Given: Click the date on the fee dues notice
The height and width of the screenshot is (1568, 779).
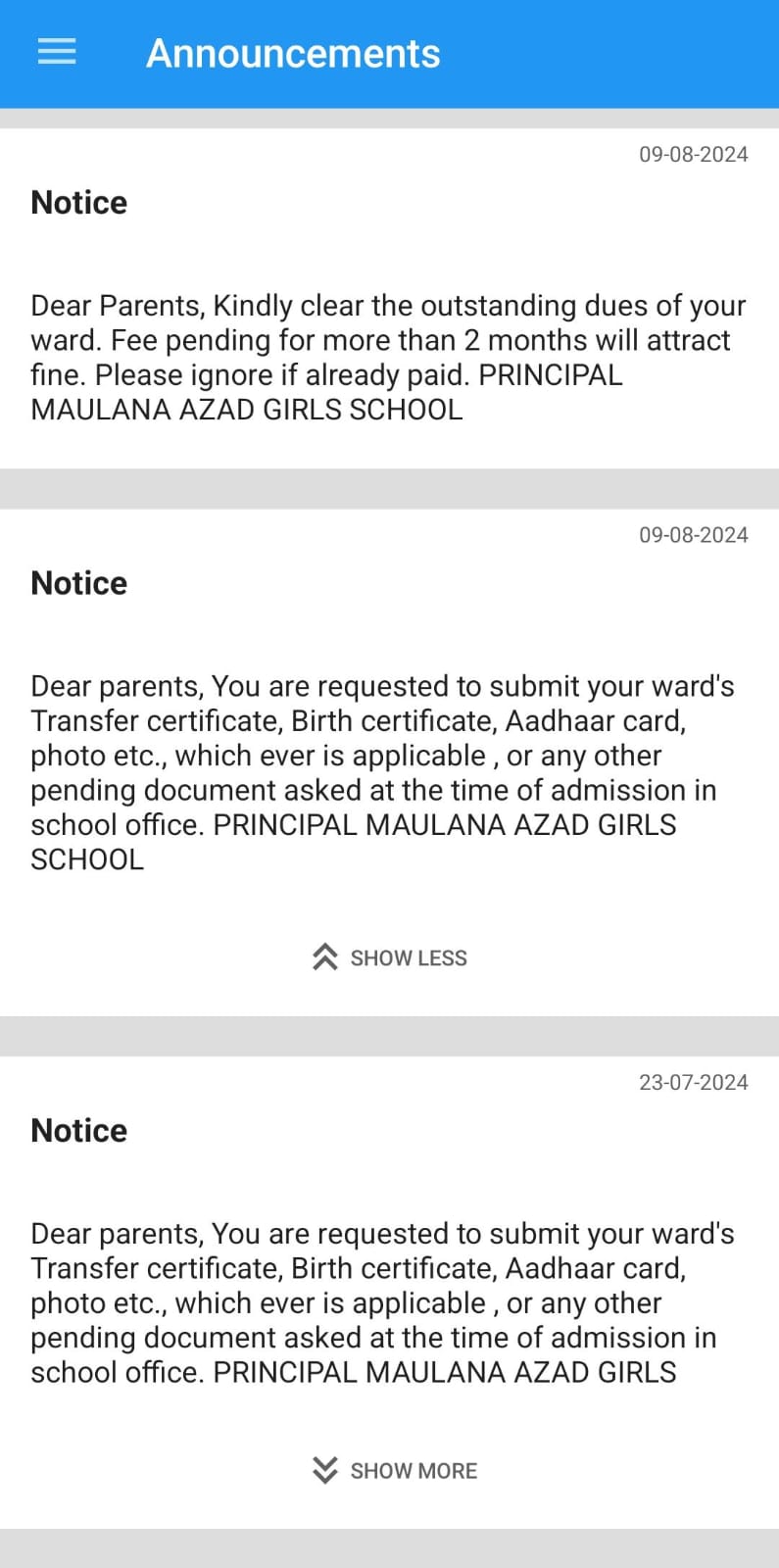Looking at the screenshot, I should click(x=693, y=154).
